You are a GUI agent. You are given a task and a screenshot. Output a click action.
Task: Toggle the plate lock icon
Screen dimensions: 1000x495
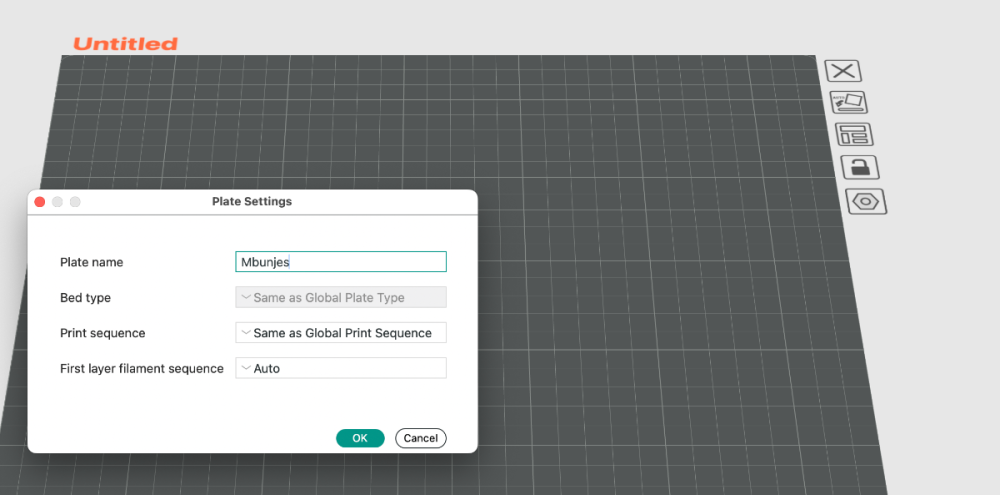click(x=860, y=168)
